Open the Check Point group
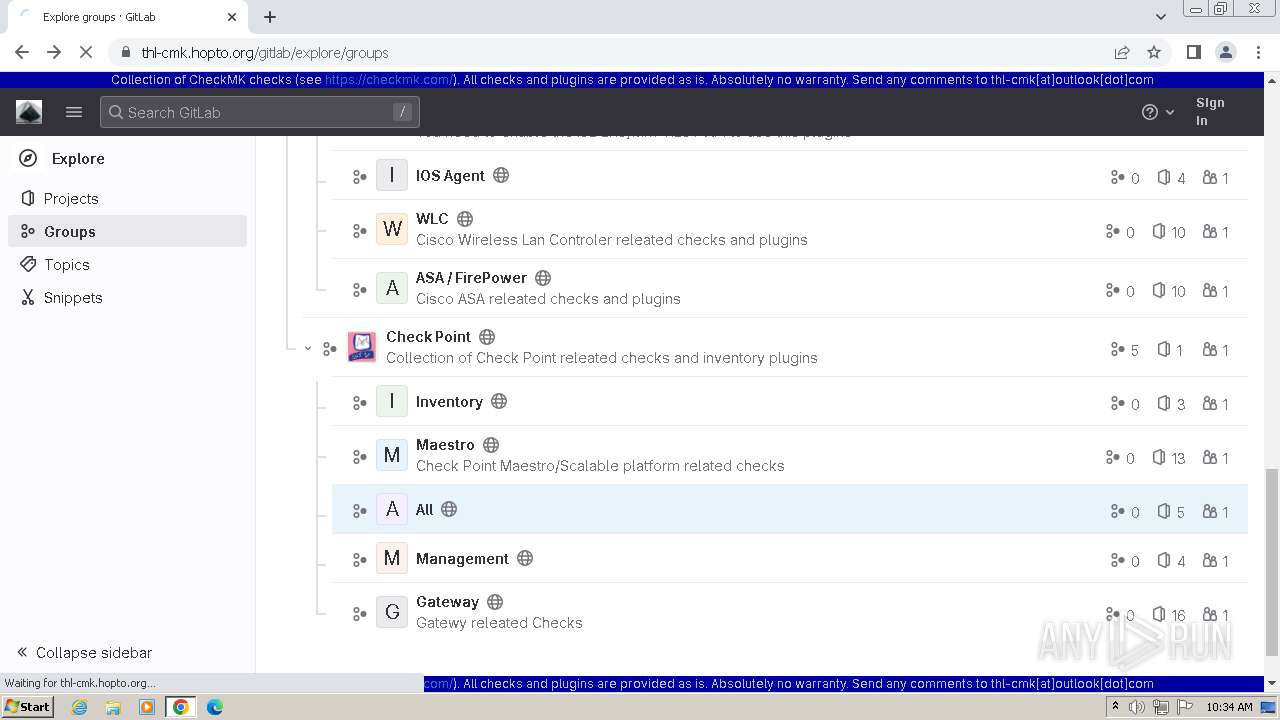Viewport: 1280px width, 720px height. 428,336
